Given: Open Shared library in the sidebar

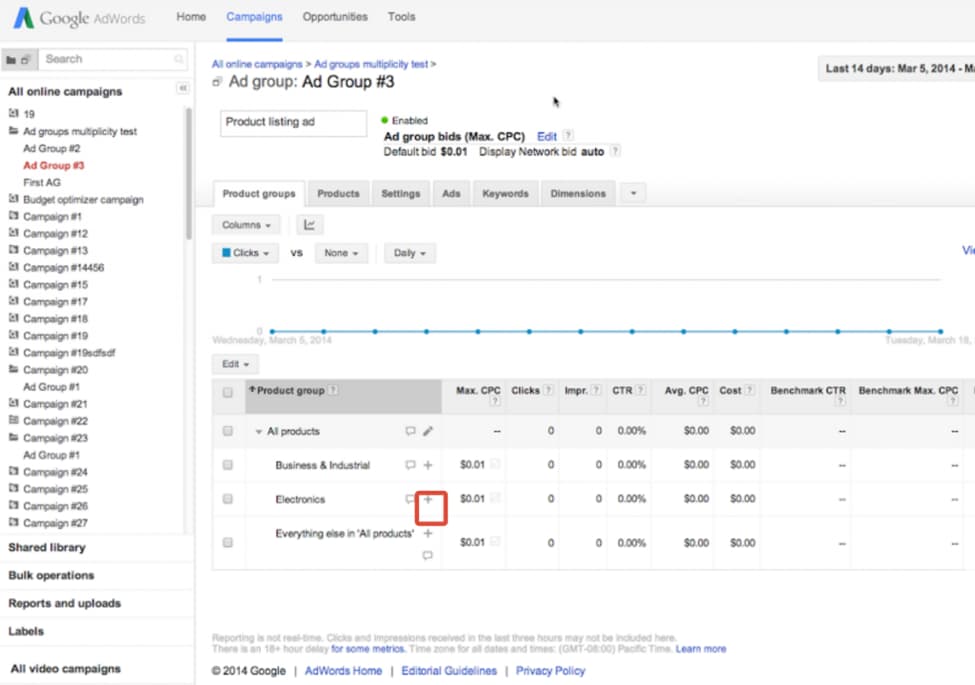Looking at the screenshot, I should click(x=47, y=548).
